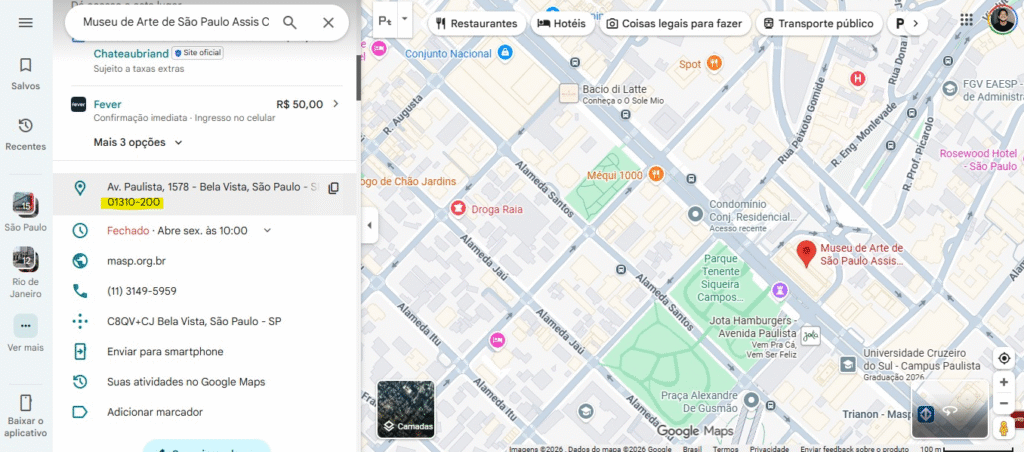Open Salvos saved places
Viewport: 1024px width, 452px height.
(x=26, y=73)
